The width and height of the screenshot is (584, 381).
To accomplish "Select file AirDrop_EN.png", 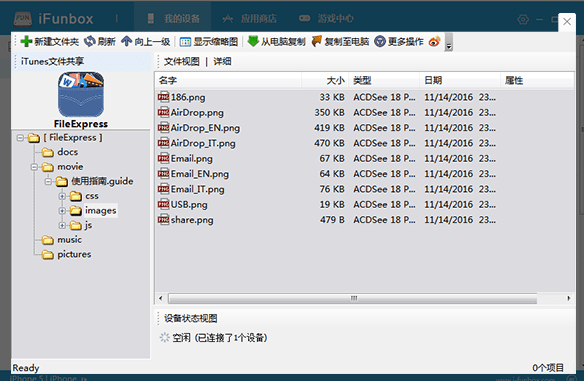I will click(x=205, y=128).
